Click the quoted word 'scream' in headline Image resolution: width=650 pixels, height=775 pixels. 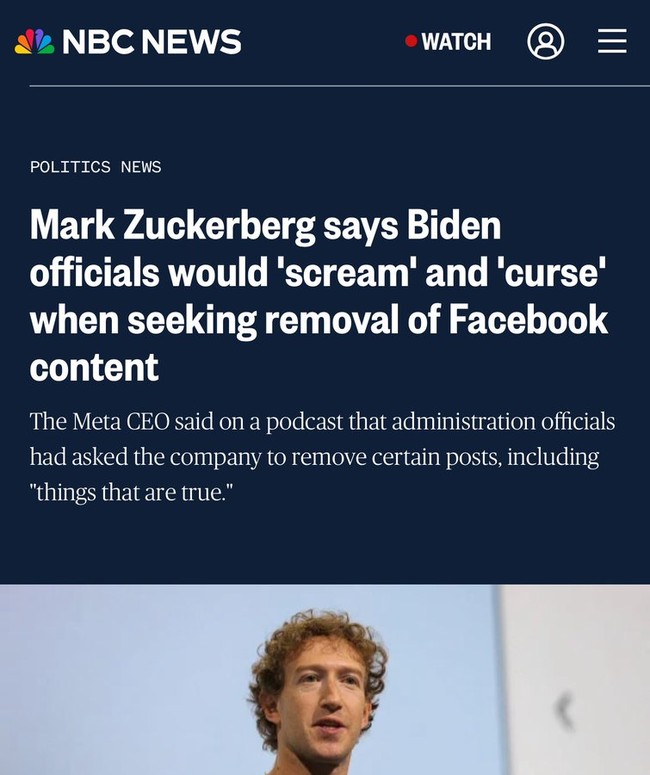pyautogui.click(x=346, y=273)
